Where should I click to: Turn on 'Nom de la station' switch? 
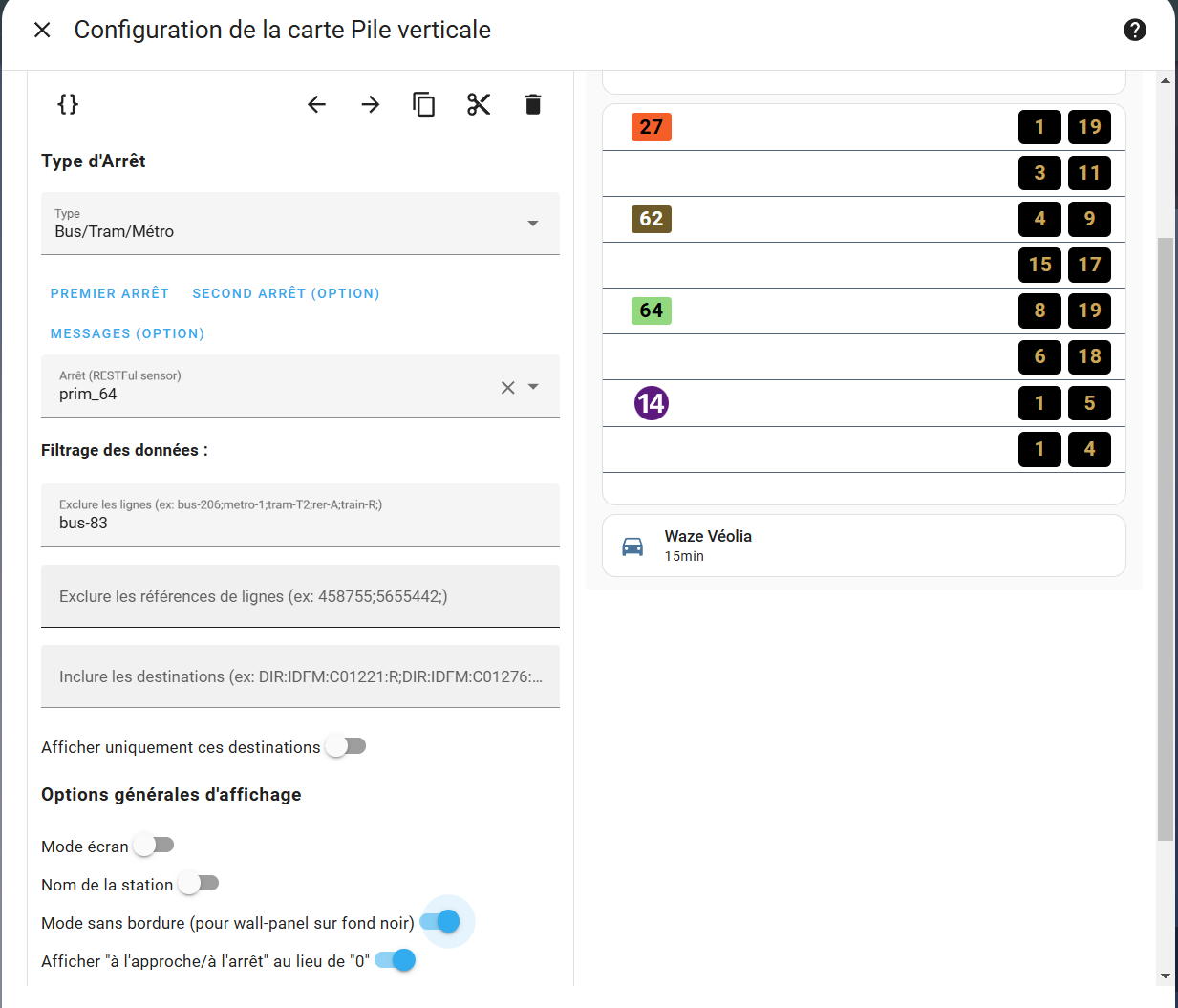click(199, 884)
